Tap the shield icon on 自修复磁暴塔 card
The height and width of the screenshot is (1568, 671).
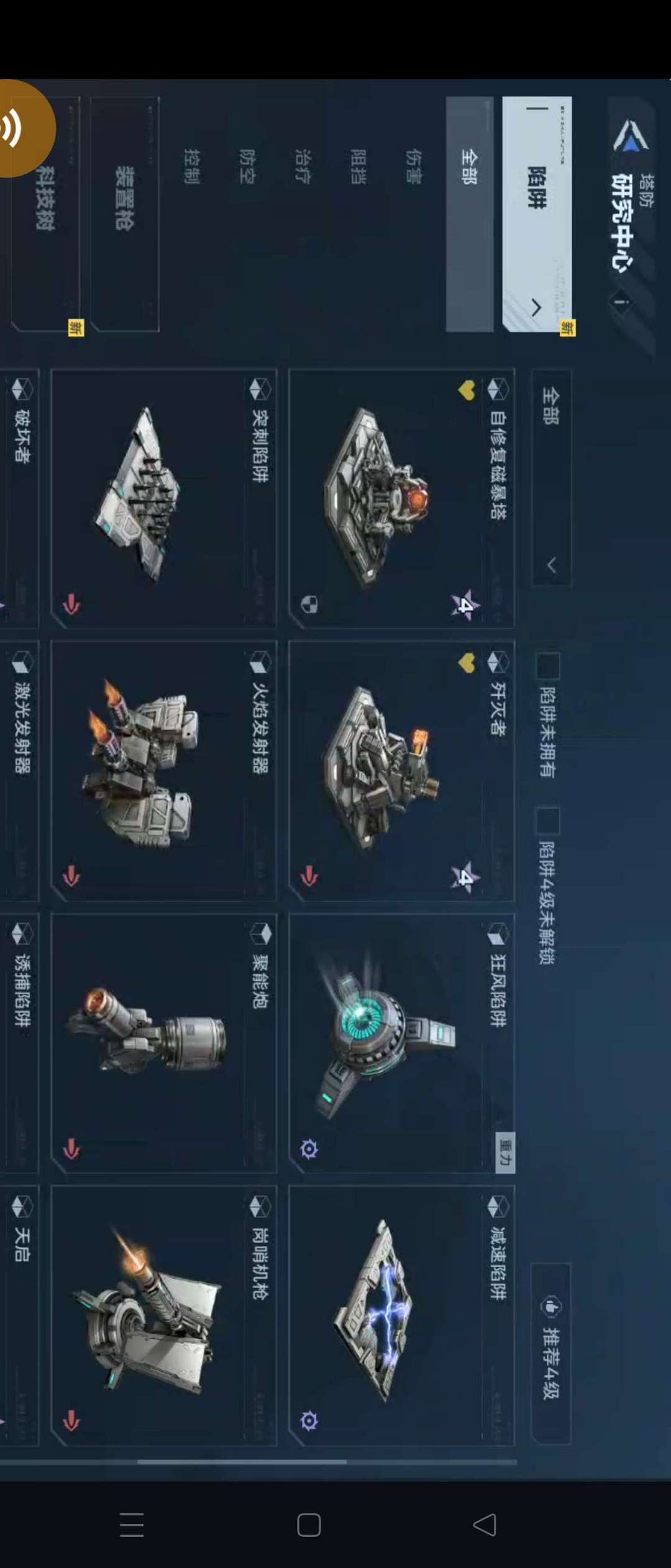coord(309,604)
